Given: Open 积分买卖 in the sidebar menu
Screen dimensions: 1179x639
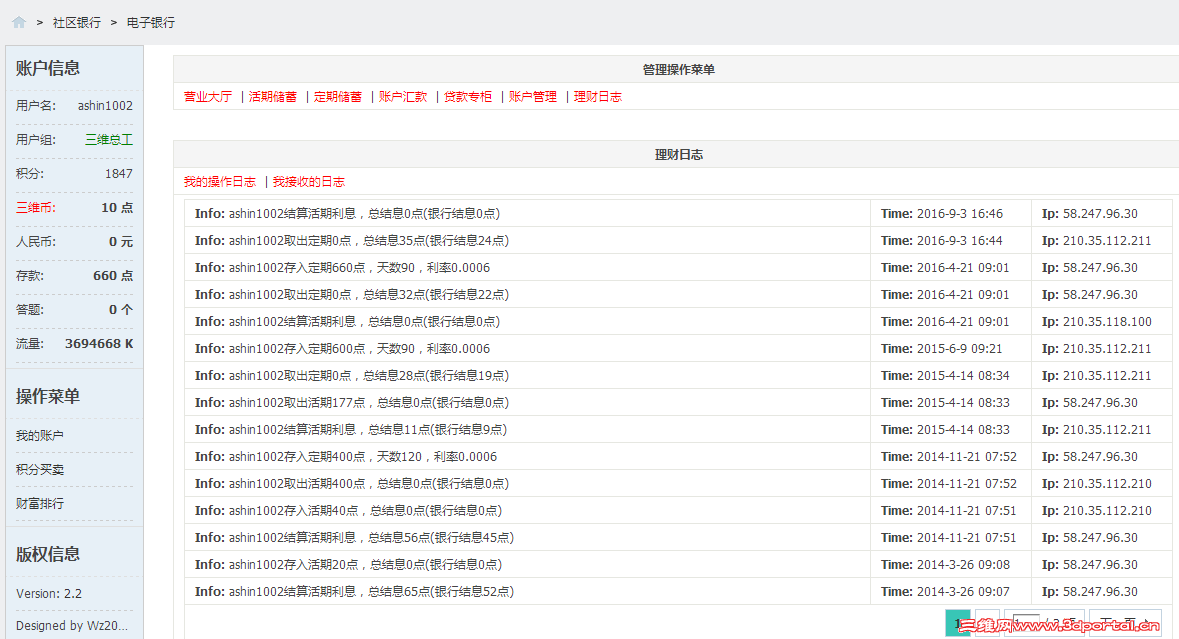Looking at the screenshot, I should point(40,468).
